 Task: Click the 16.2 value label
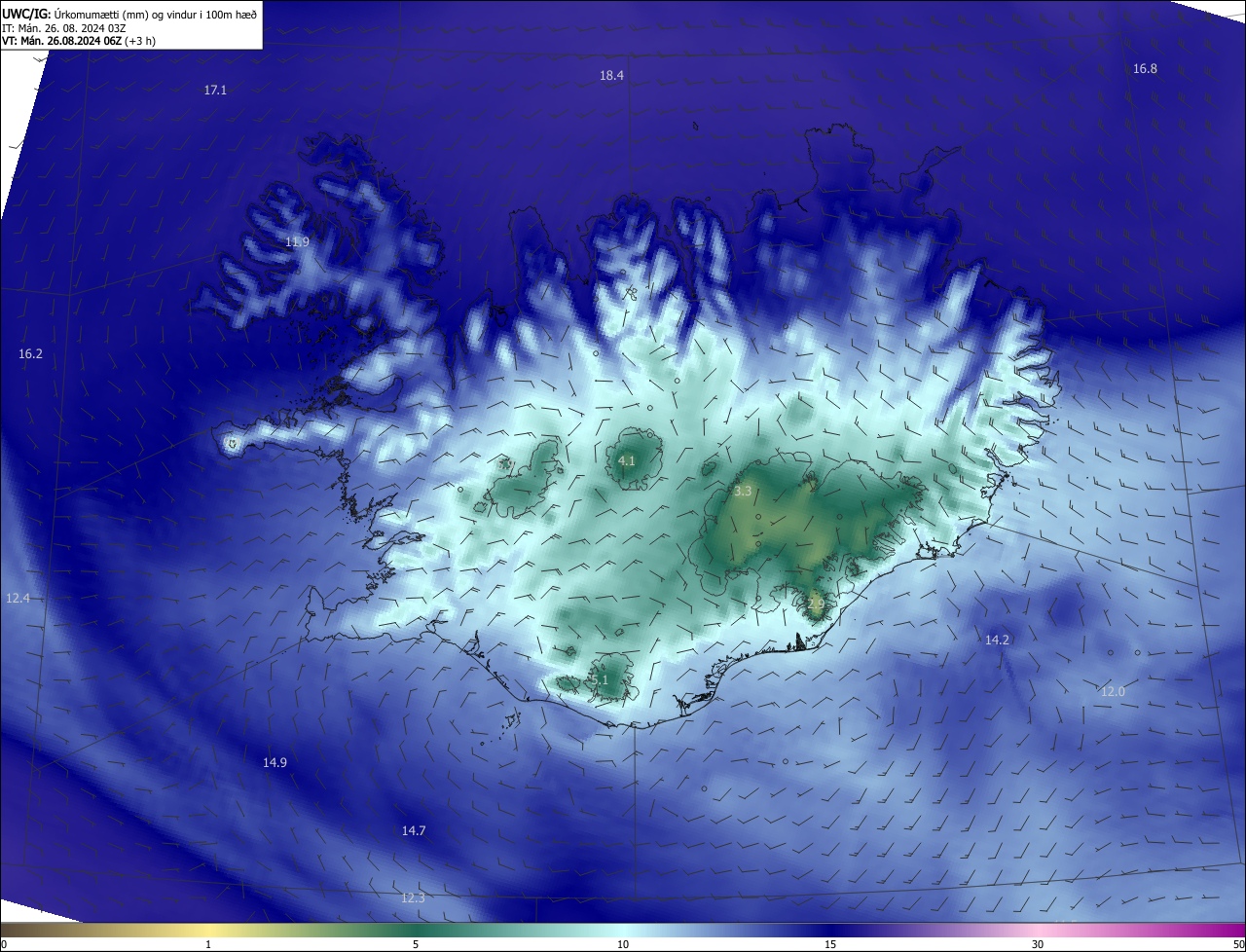coord(30,353)
